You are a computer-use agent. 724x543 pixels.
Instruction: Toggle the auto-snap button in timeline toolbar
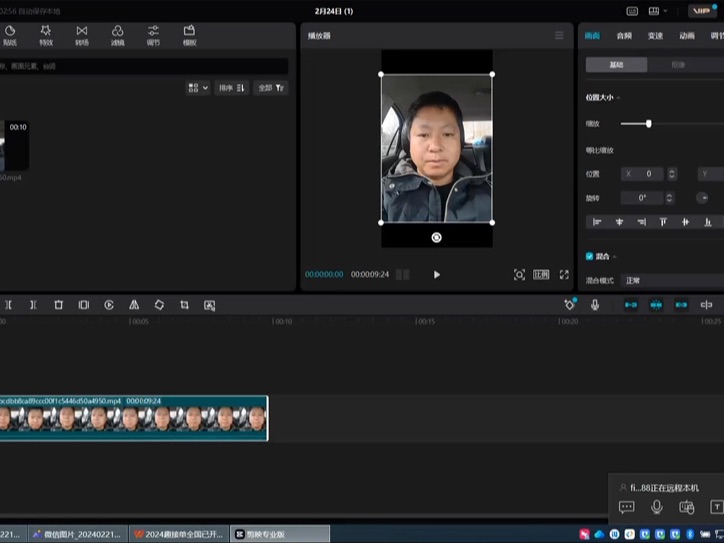(656, 305)
